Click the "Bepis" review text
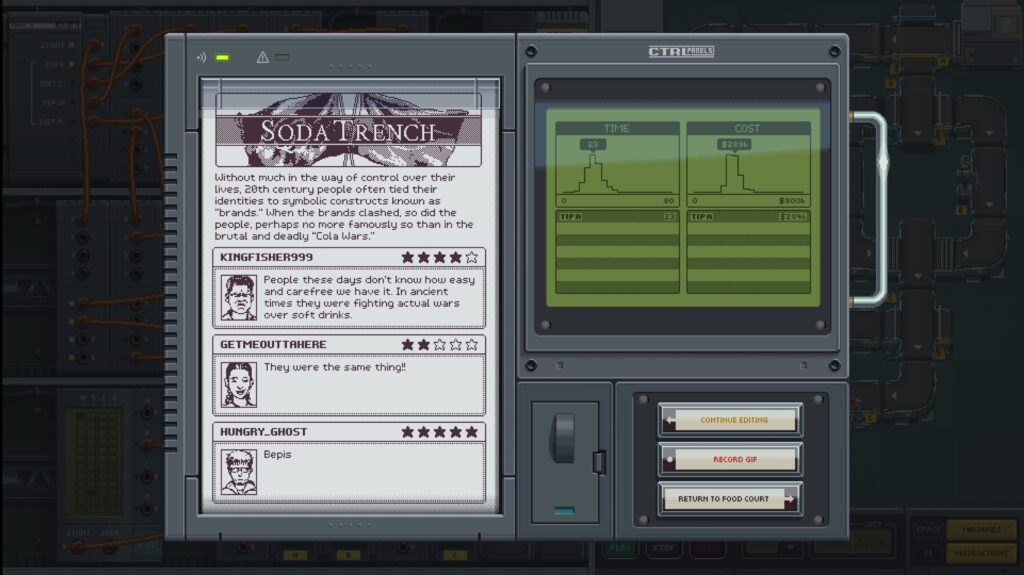Viewport: 1024px width, 575px height. (278, 454)
